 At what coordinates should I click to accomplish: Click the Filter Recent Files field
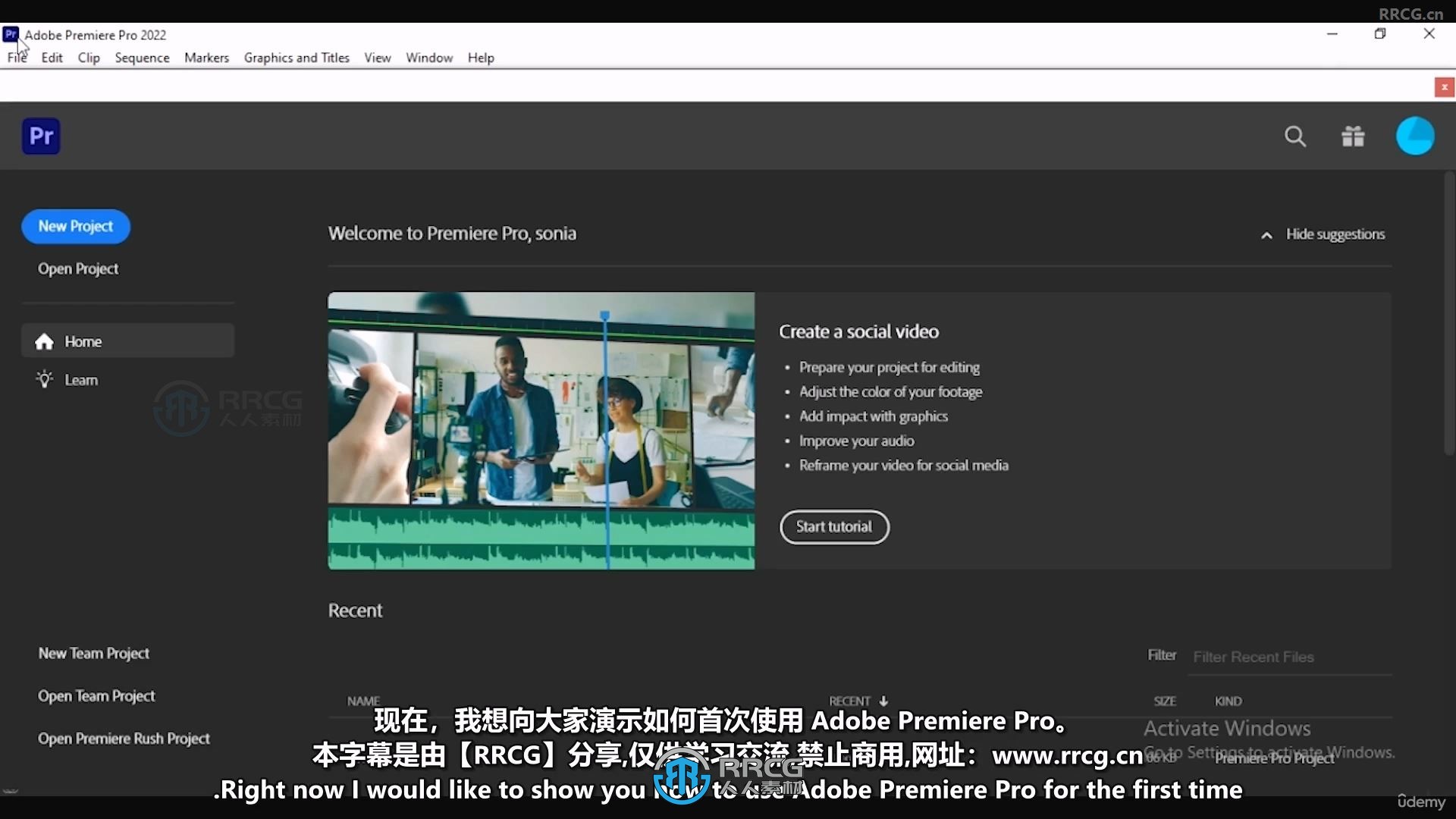coord(1291,657)
